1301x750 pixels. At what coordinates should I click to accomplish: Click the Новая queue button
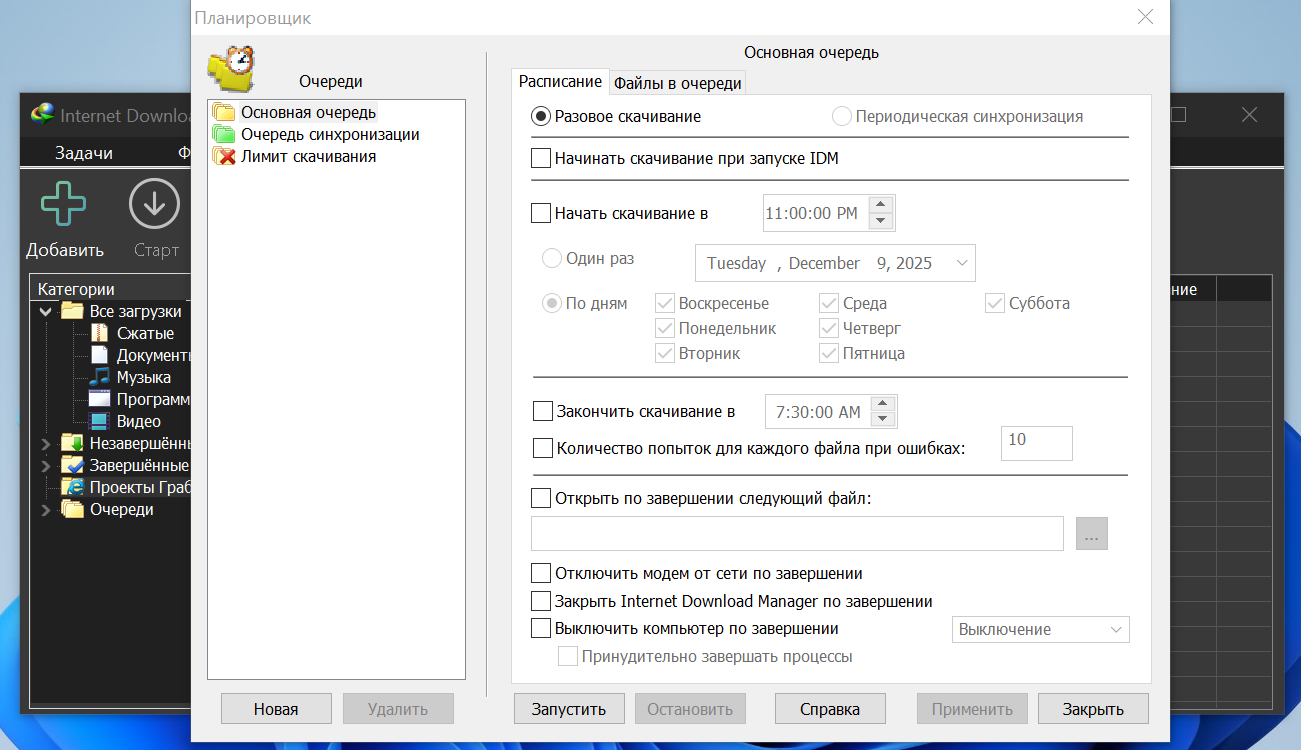[x=275, y=709]
